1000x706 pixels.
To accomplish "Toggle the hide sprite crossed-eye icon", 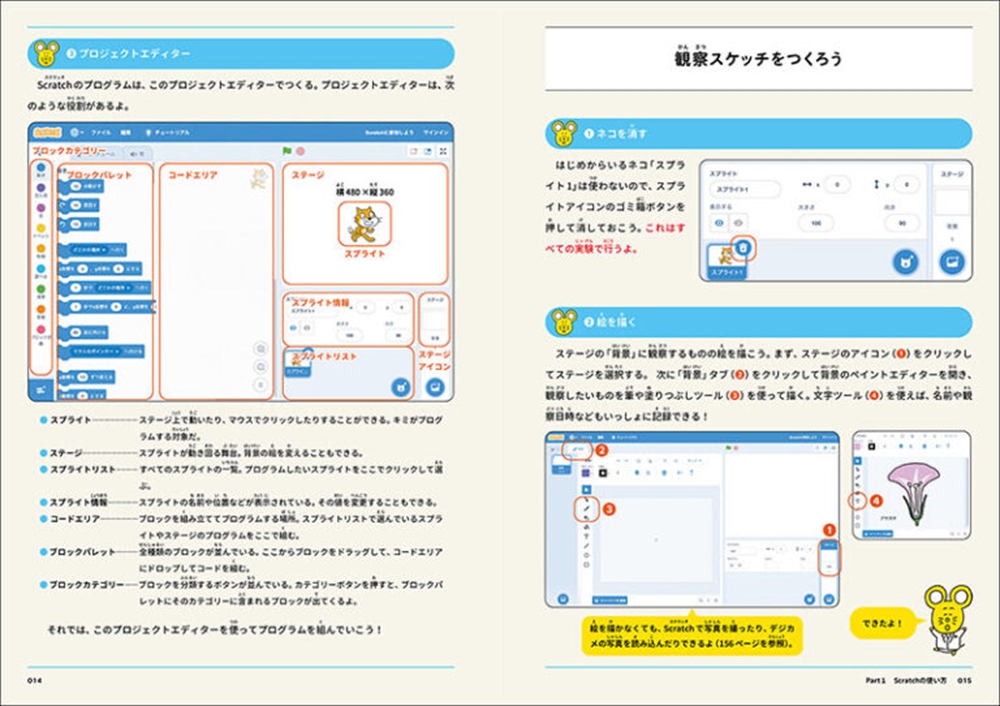I will coord(738,224).
